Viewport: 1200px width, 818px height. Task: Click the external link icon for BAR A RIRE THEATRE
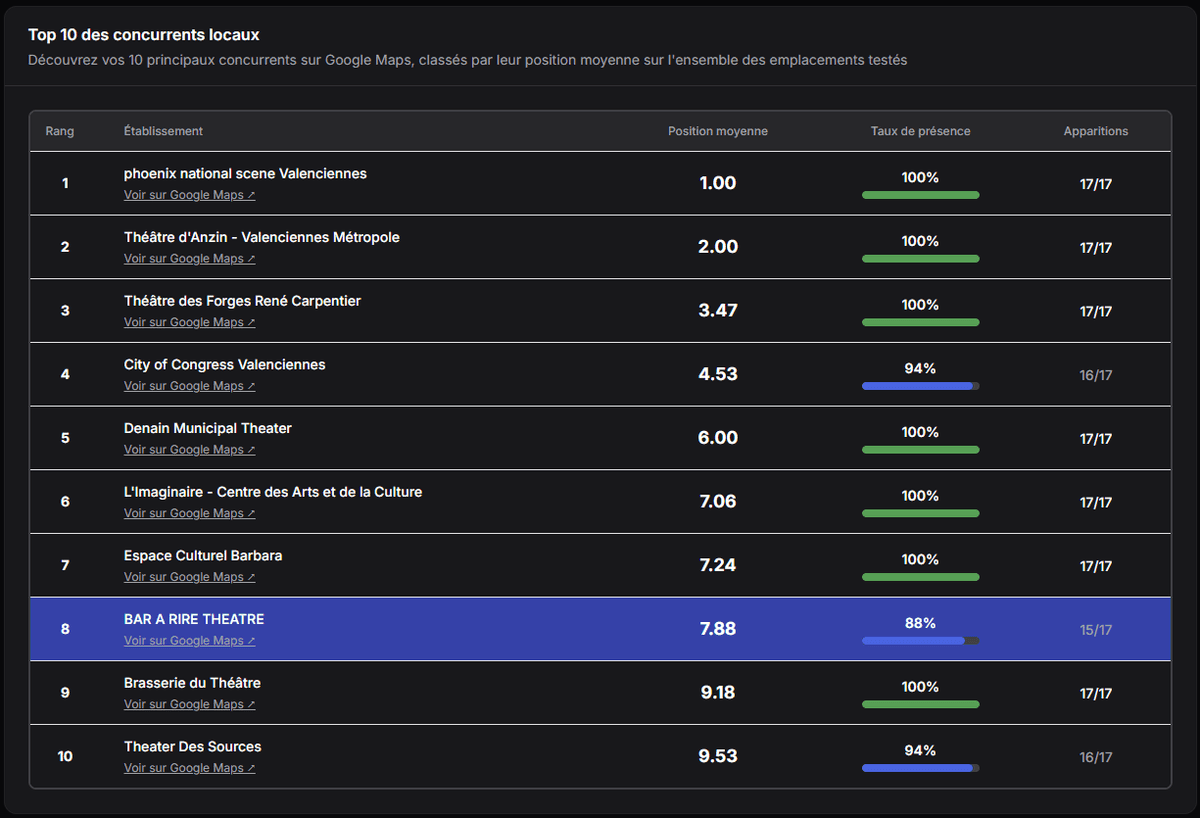click(250, 641)
